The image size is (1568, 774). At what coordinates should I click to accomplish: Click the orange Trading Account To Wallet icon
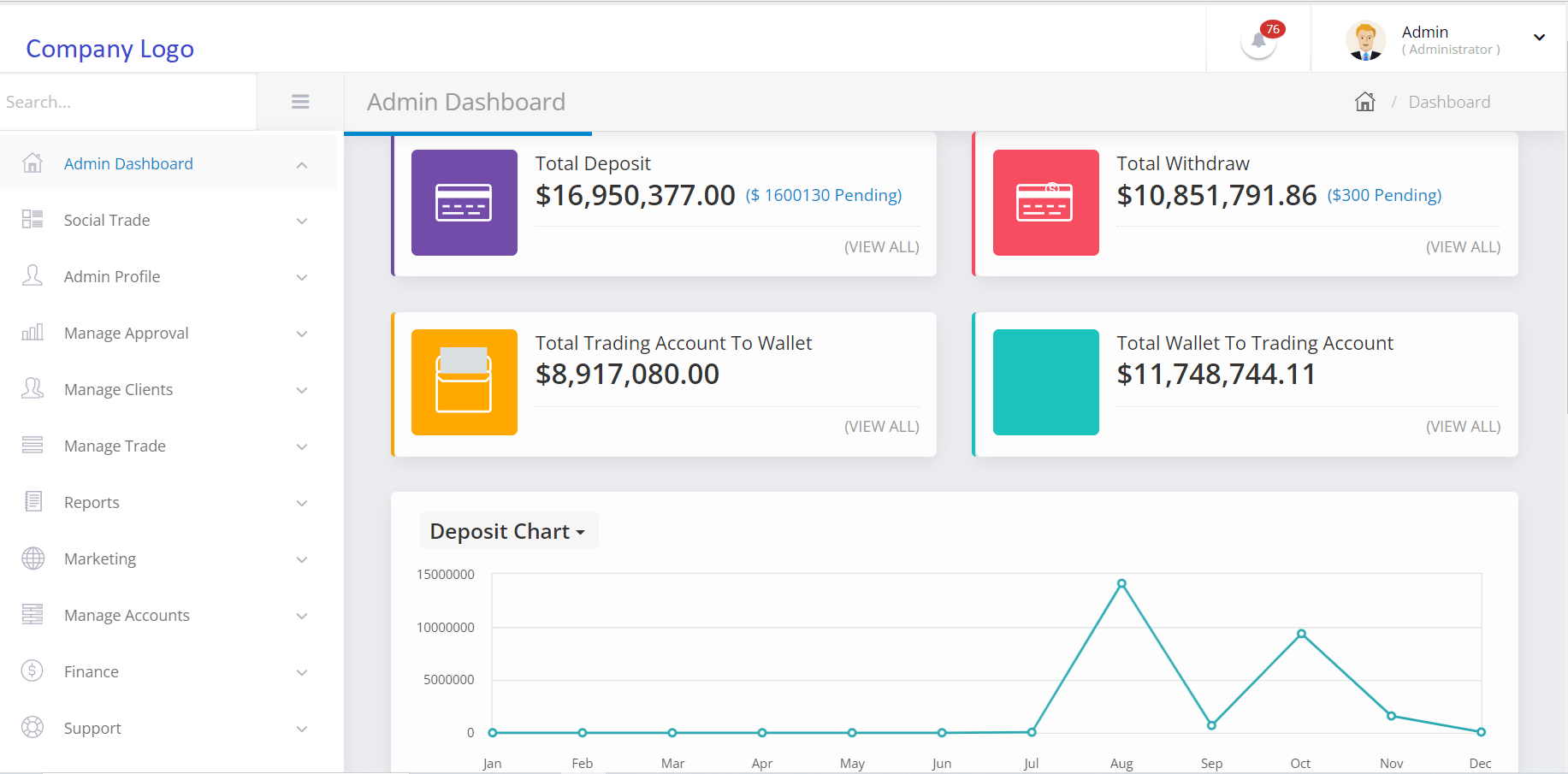(464, 382)
